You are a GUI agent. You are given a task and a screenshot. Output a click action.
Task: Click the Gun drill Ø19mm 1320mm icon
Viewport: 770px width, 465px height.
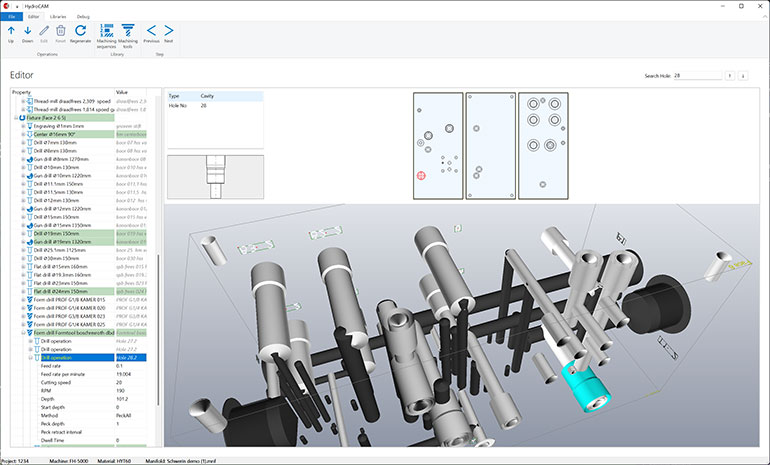click(x=30, y=242)
